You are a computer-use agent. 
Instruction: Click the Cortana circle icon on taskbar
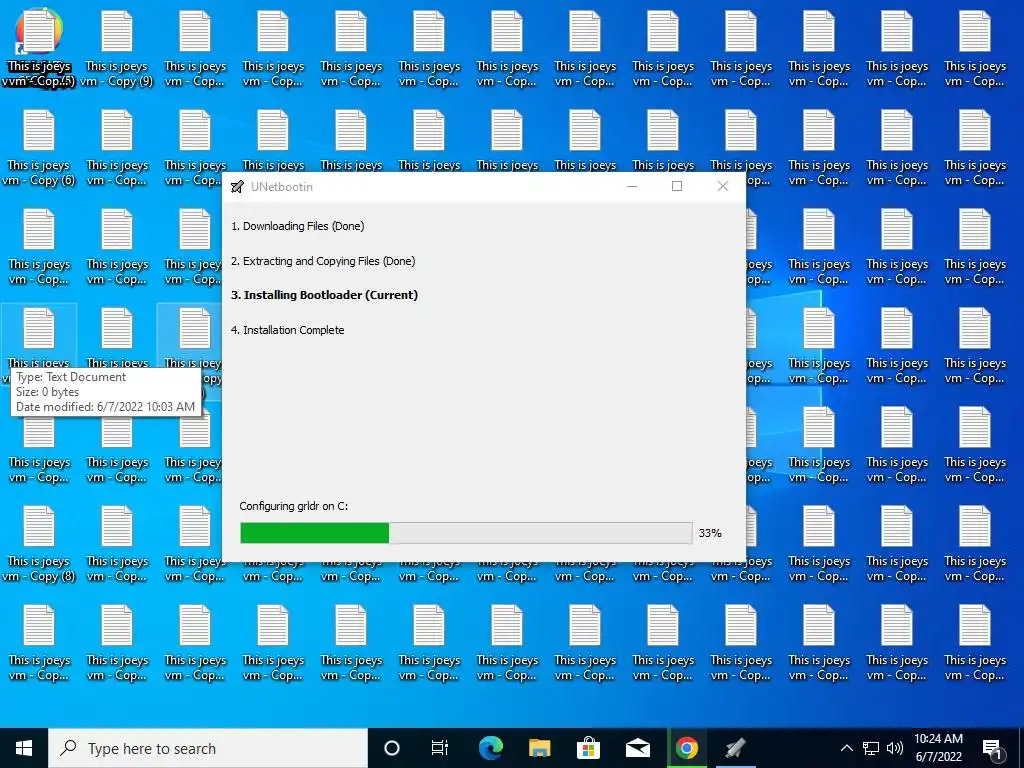click(x=391, y=748)
